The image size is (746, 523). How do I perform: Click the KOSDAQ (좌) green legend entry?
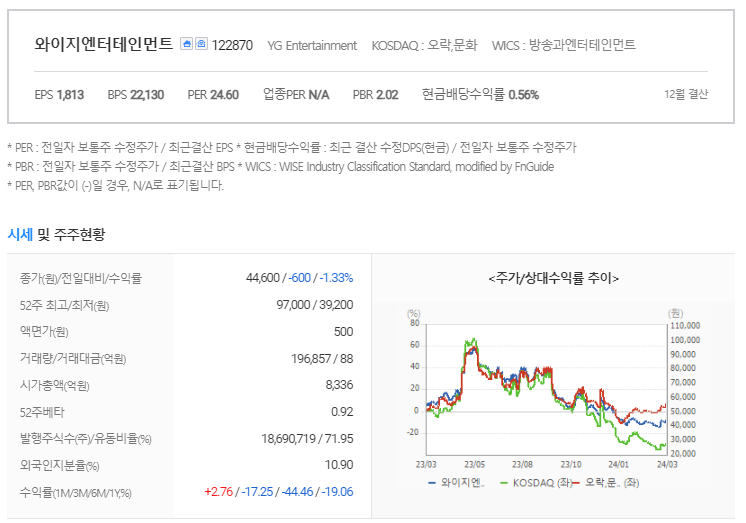[x=536, y=483]
